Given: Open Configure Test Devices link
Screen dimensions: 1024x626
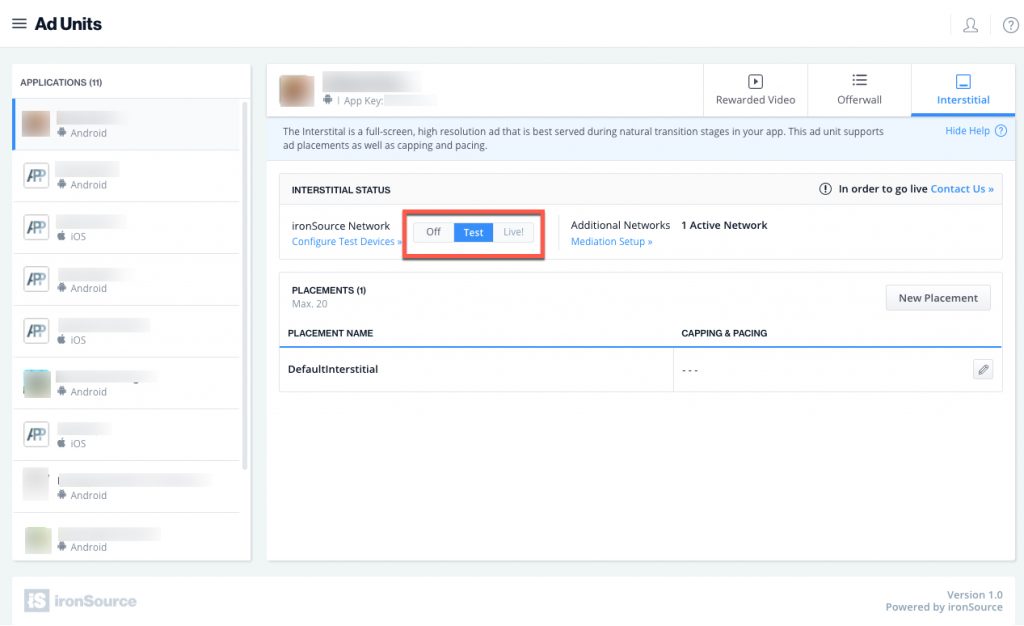Looking at the screenshot, I should [x=347, y=242].
